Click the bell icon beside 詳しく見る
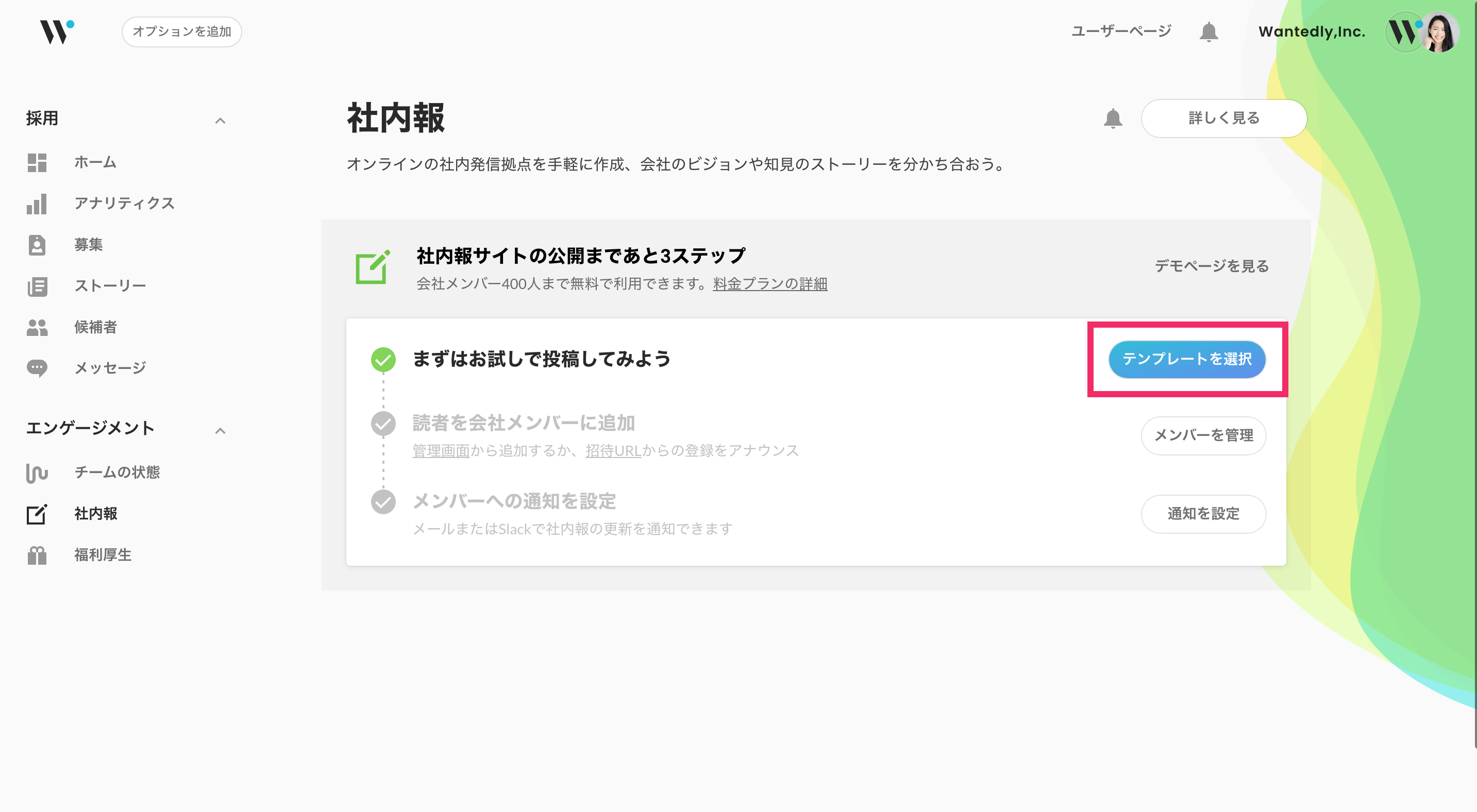1477x812 pixels. coord(1112,118)
